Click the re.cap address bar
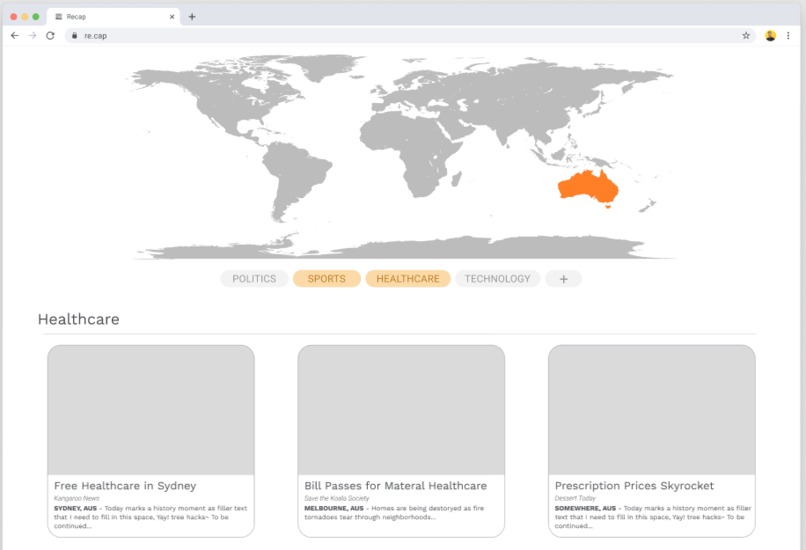 click(409, 35)
